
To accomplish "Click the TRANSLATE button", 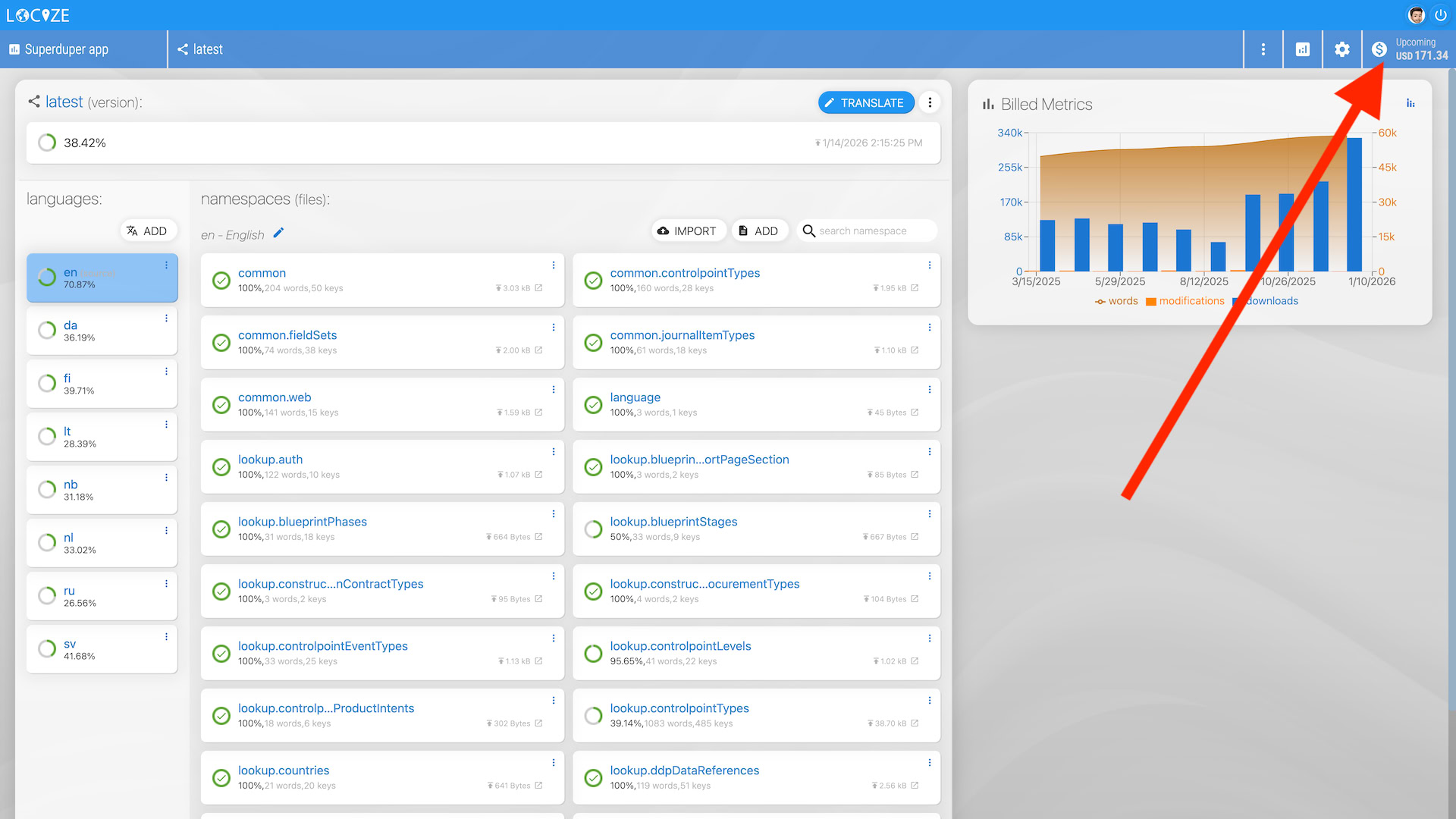I will pyautogui.click(x=865, y=102).
